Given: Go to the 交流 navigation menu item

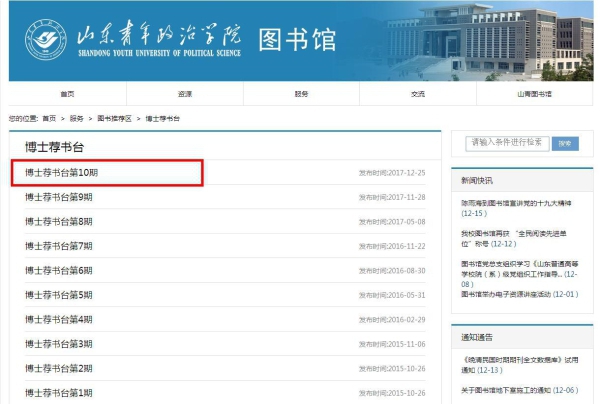Looking at the screenshot, I should [417, 94].
